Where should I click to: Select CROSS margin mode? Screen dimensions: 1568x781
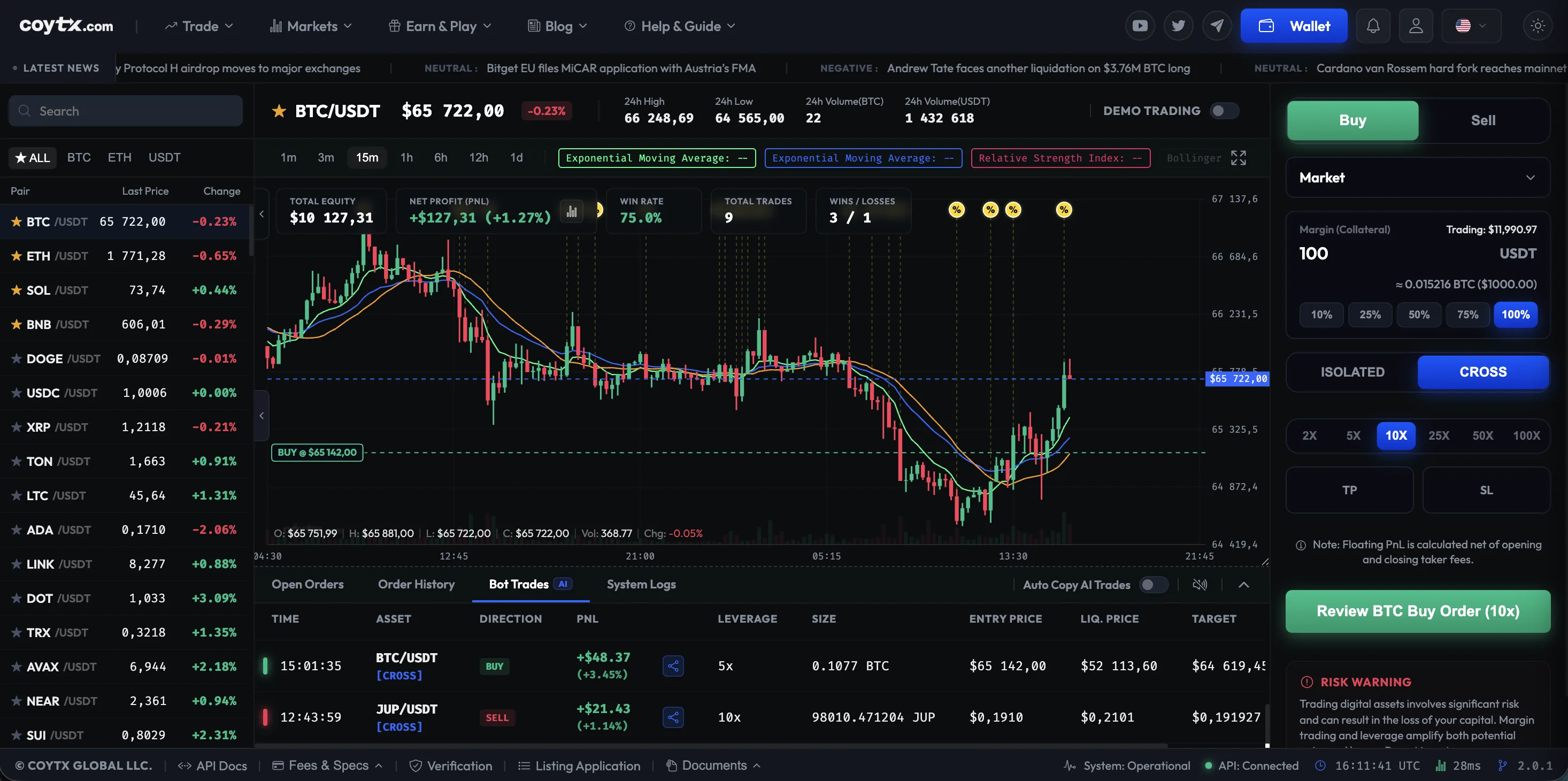pos(1483,372)
